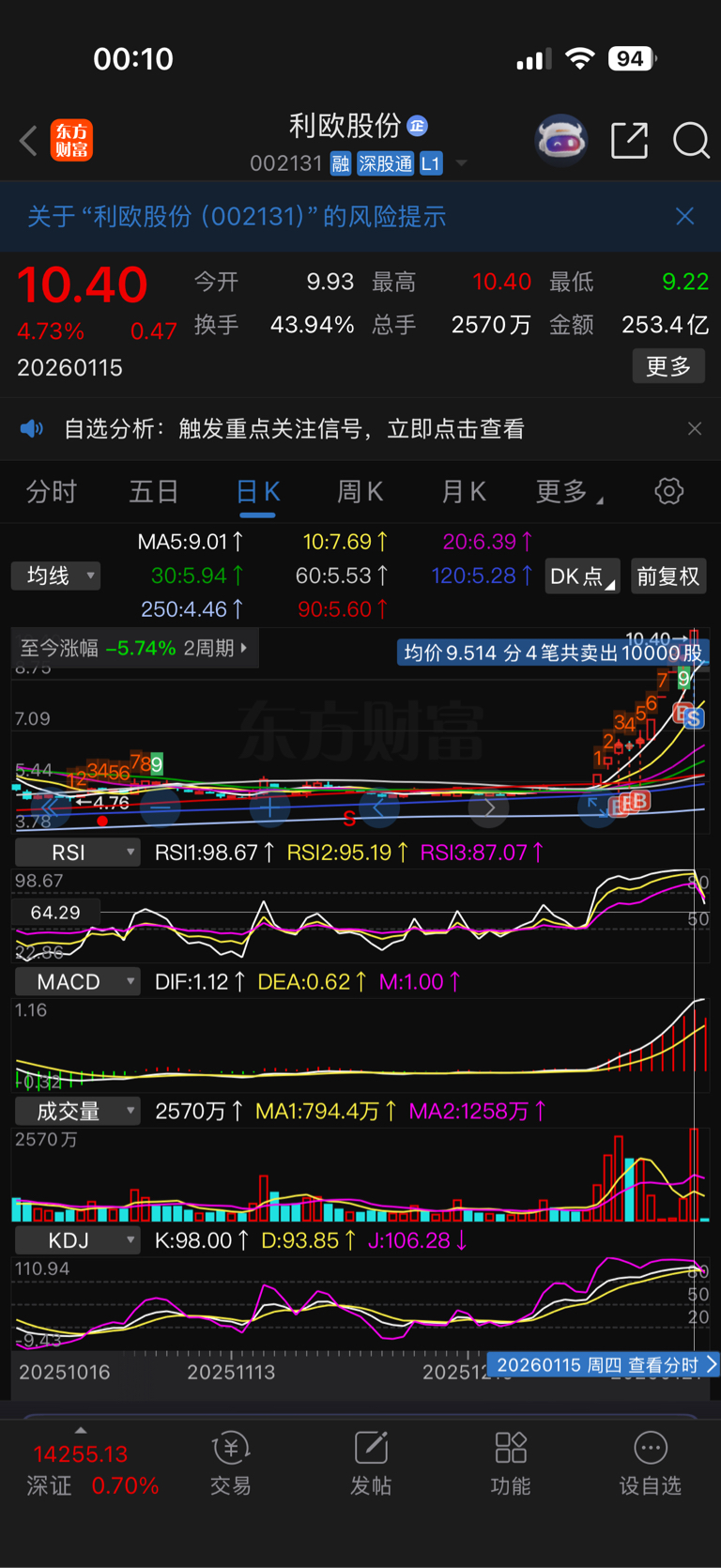This screenshot has height=1568, width=721.
Task: Switch to the 分时 tab
Action: (51, 491)
